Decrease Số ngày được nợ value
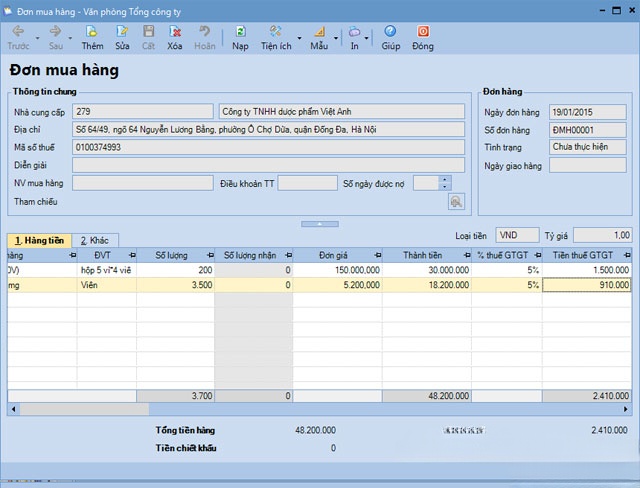Screen dimensions: 640x488 [x=445, y=186]
